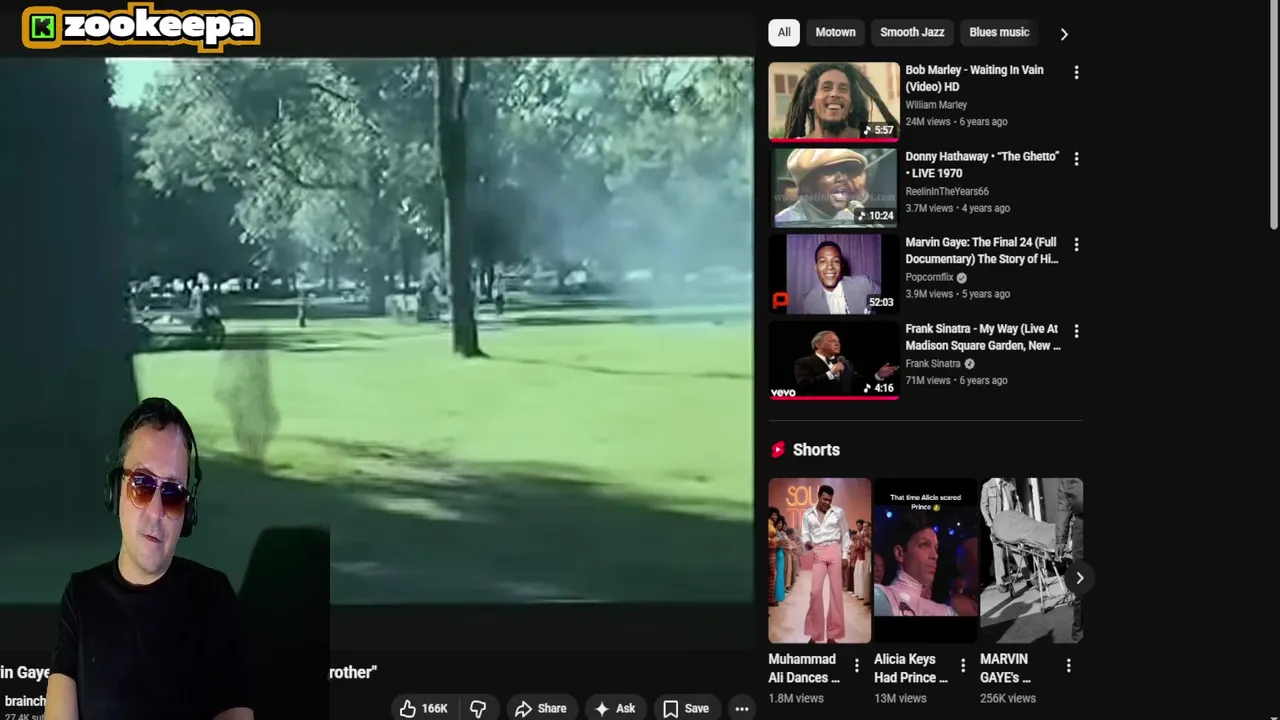Viewport: 1280px width, 720px height.
Task: Click the page vertical scrollbar
Action: coord(1274,115)
